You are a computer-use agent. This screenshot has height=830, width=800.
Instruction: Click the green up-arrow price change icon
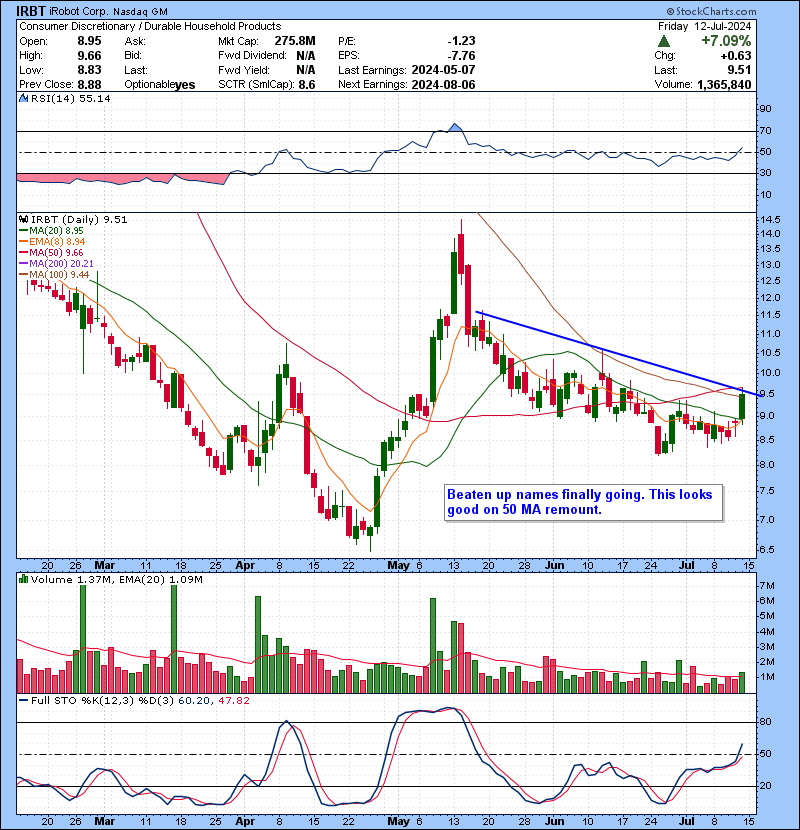coord(664,41)
